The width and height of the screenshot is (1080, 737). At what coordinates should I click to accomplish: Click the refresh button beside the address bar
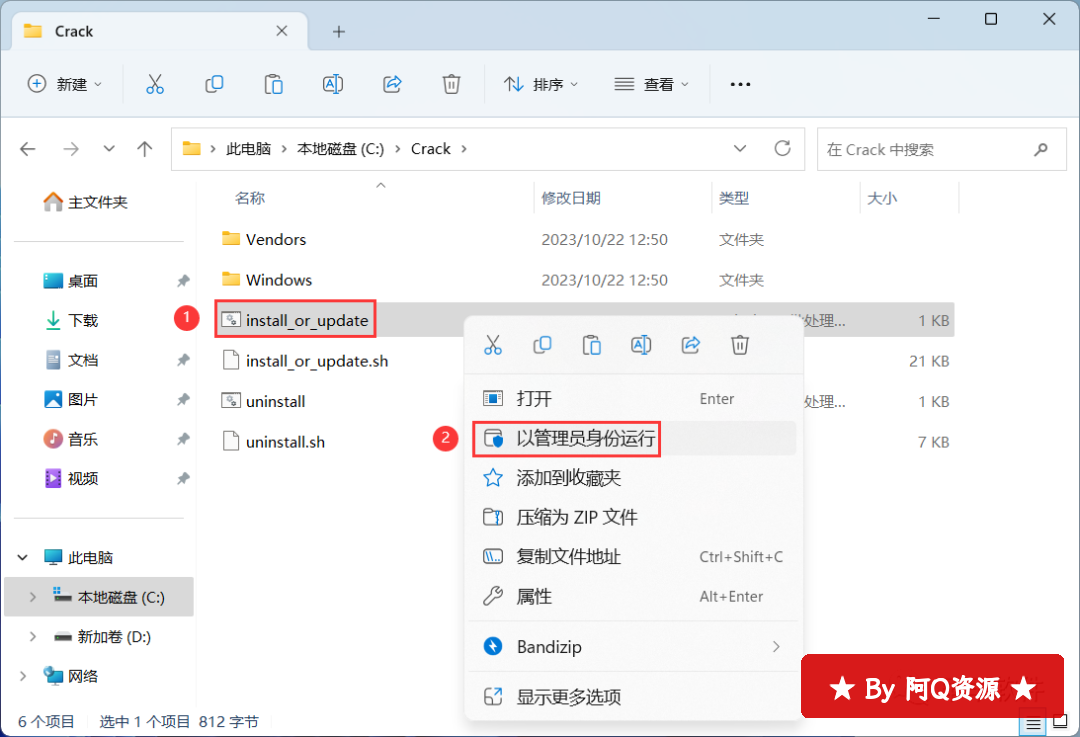(x=783, y=149)
